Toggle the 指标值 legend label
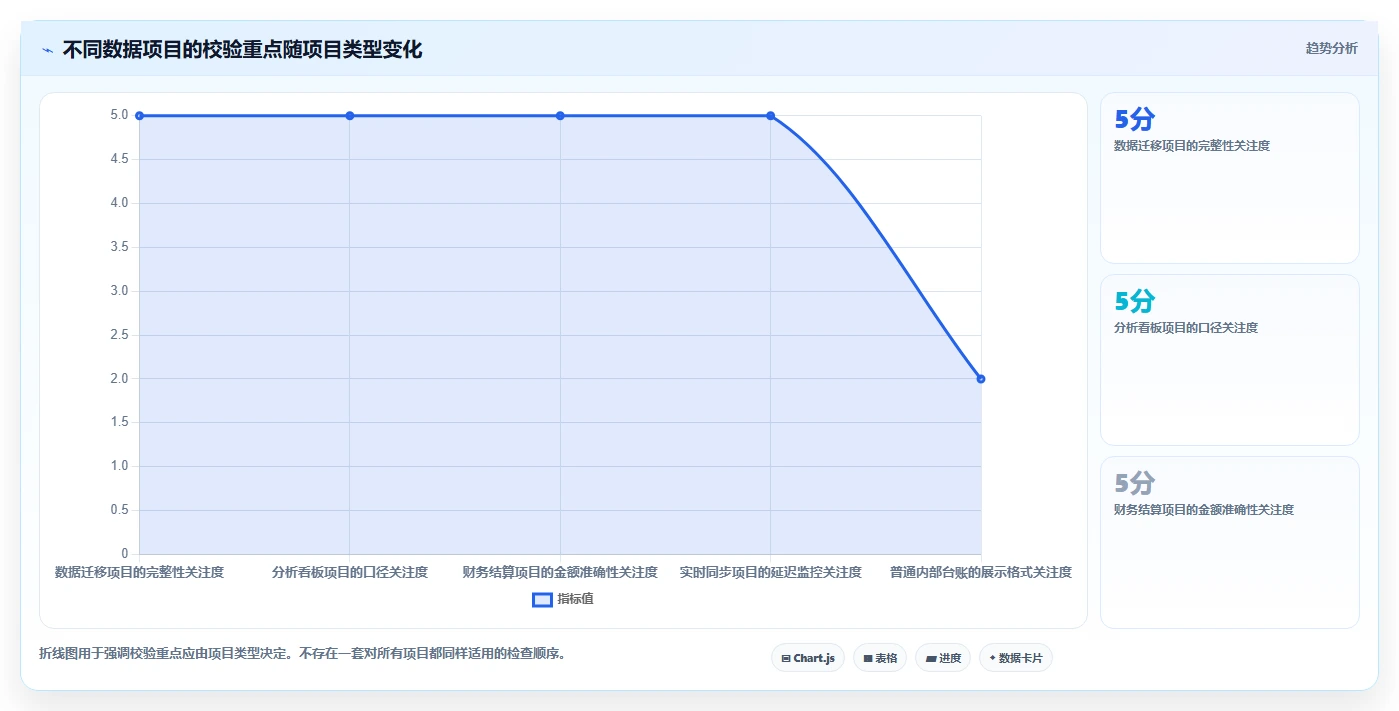Image resolution: width=1399 pixels, height=711 pixels. pos(576,599)
